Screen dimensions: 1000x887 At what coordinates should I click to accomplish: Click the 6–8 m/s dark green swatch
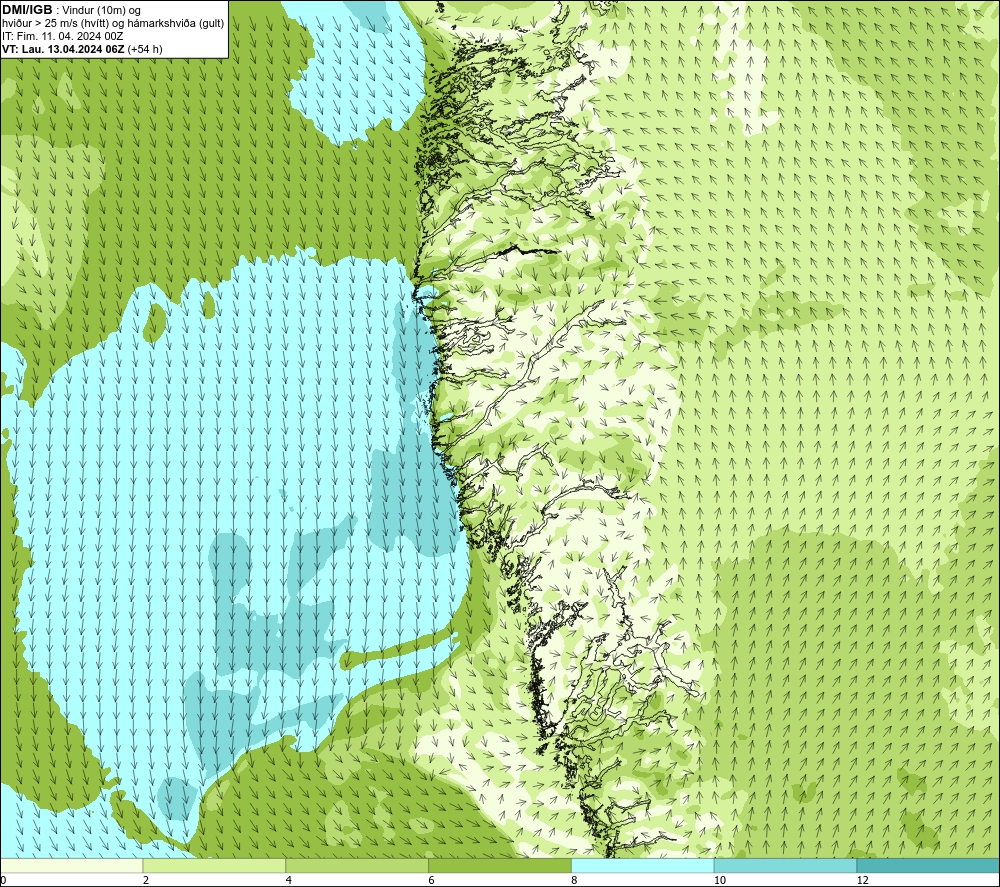[x=500, y=865]
